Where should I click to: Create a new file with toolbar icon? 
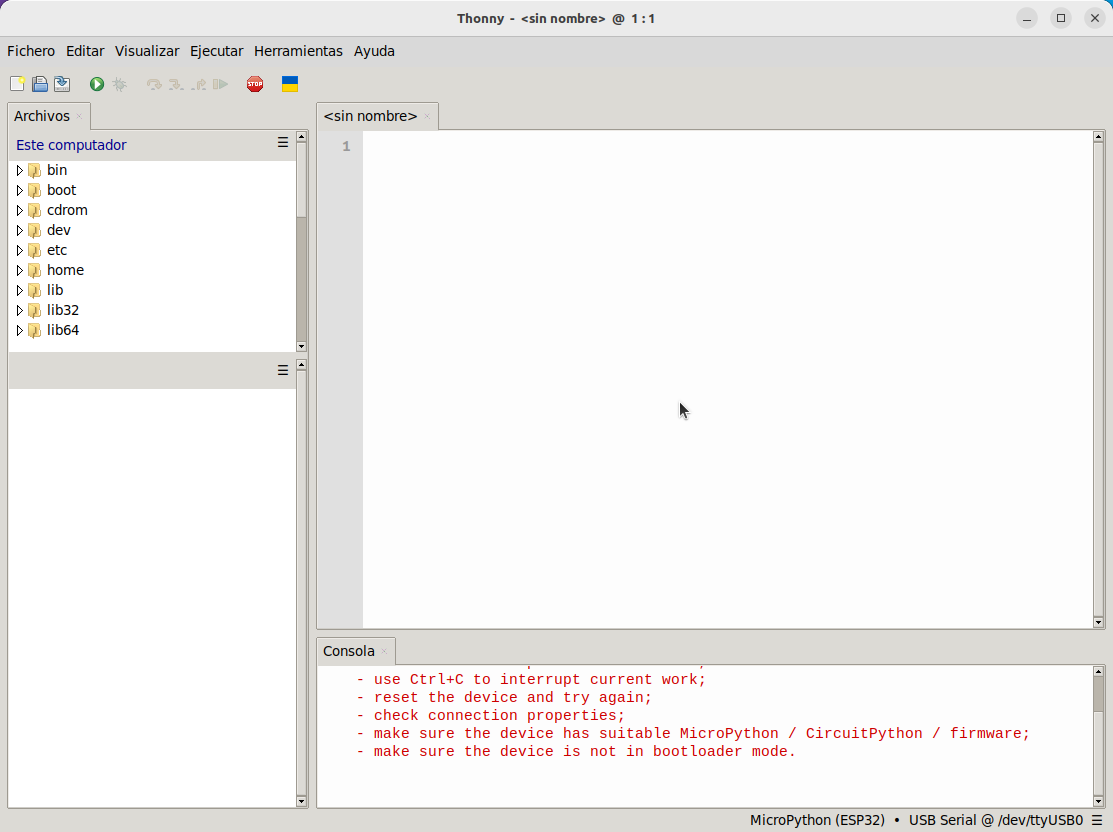click(x=17, y=84)
